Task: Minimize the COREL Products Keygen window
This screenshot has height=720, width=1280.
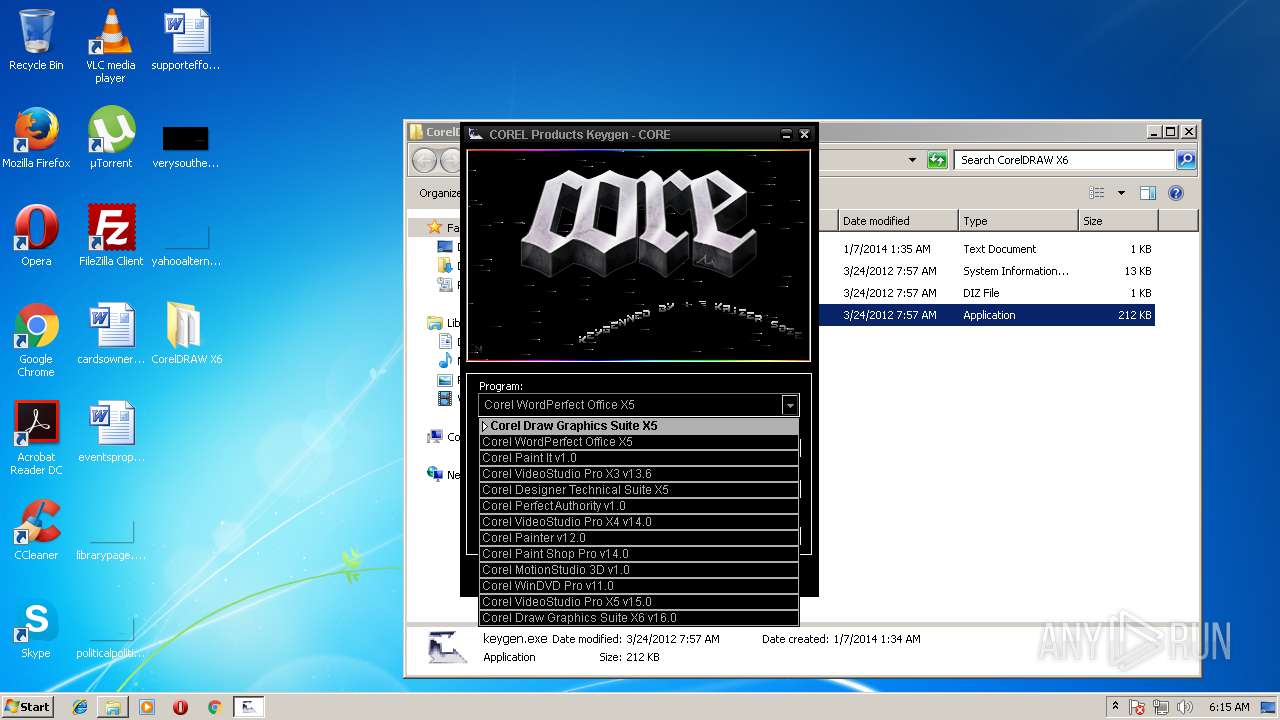Action: coord(786,134)
